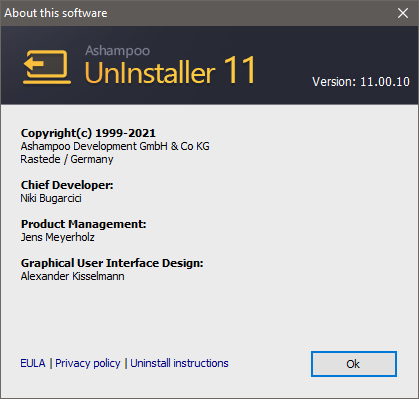Screen dimensions: 419x399
Task: Close the About this software dialog
Action: coord(403,13)
